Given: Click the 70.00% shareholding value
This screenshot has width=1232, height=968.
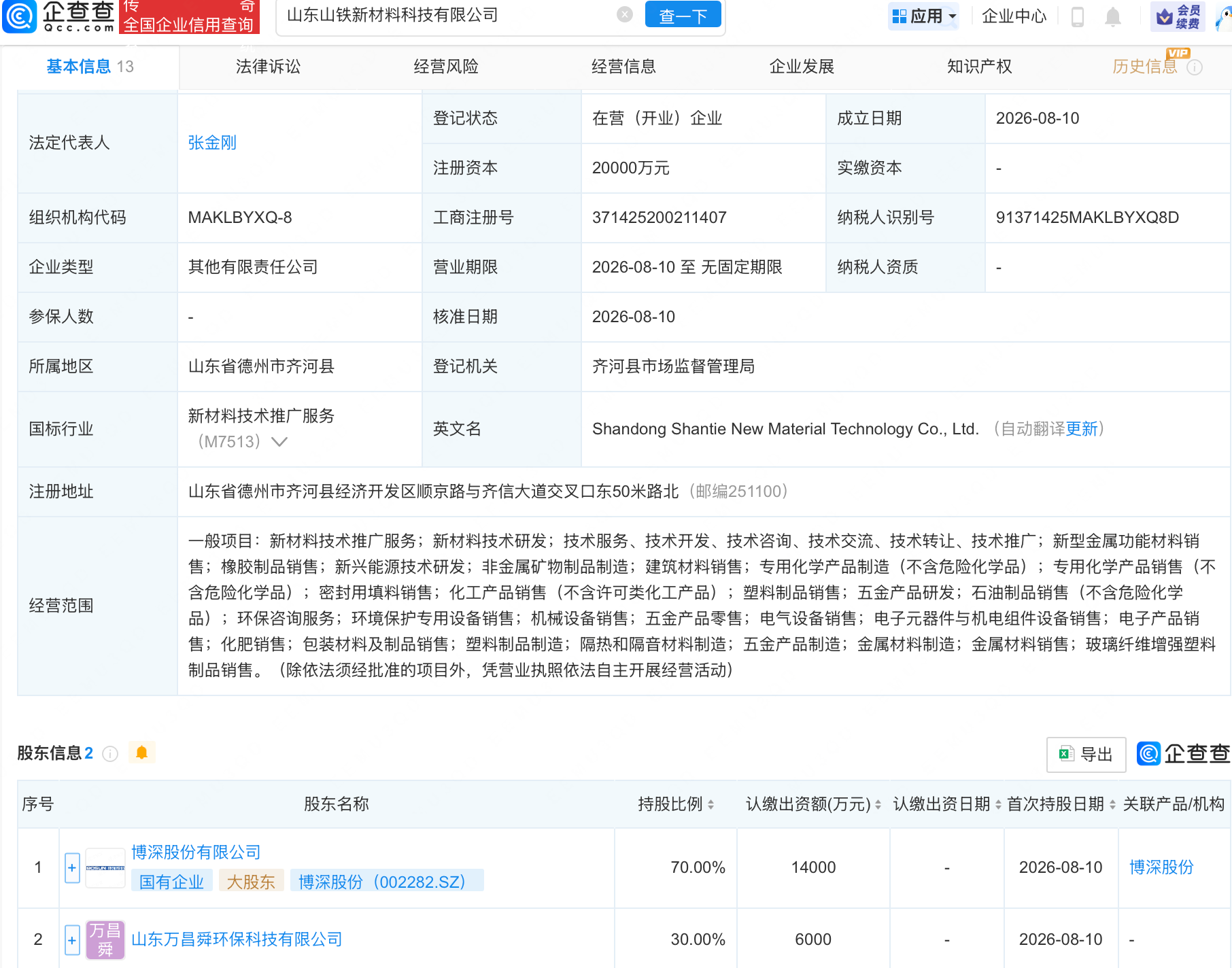Looking at the screenshot, I should coord(698,867).
